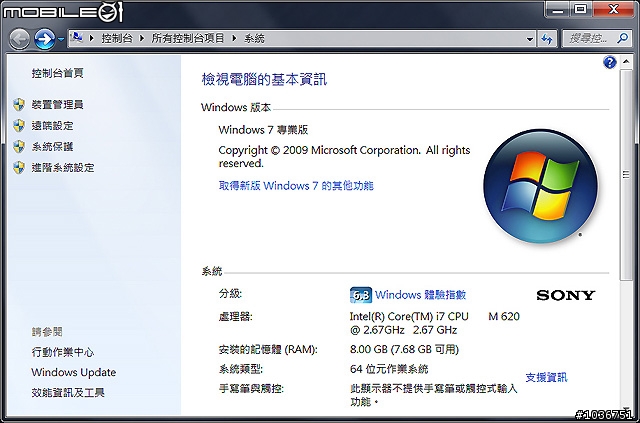Select the Windows 7 專業版 text
Screen dimensions: 640x423
click(263, 130)
